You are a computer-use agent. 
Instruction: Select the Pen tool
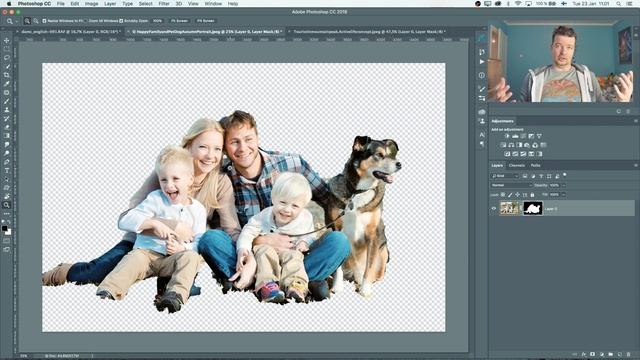pyautogui.click(x=7, y=162)
